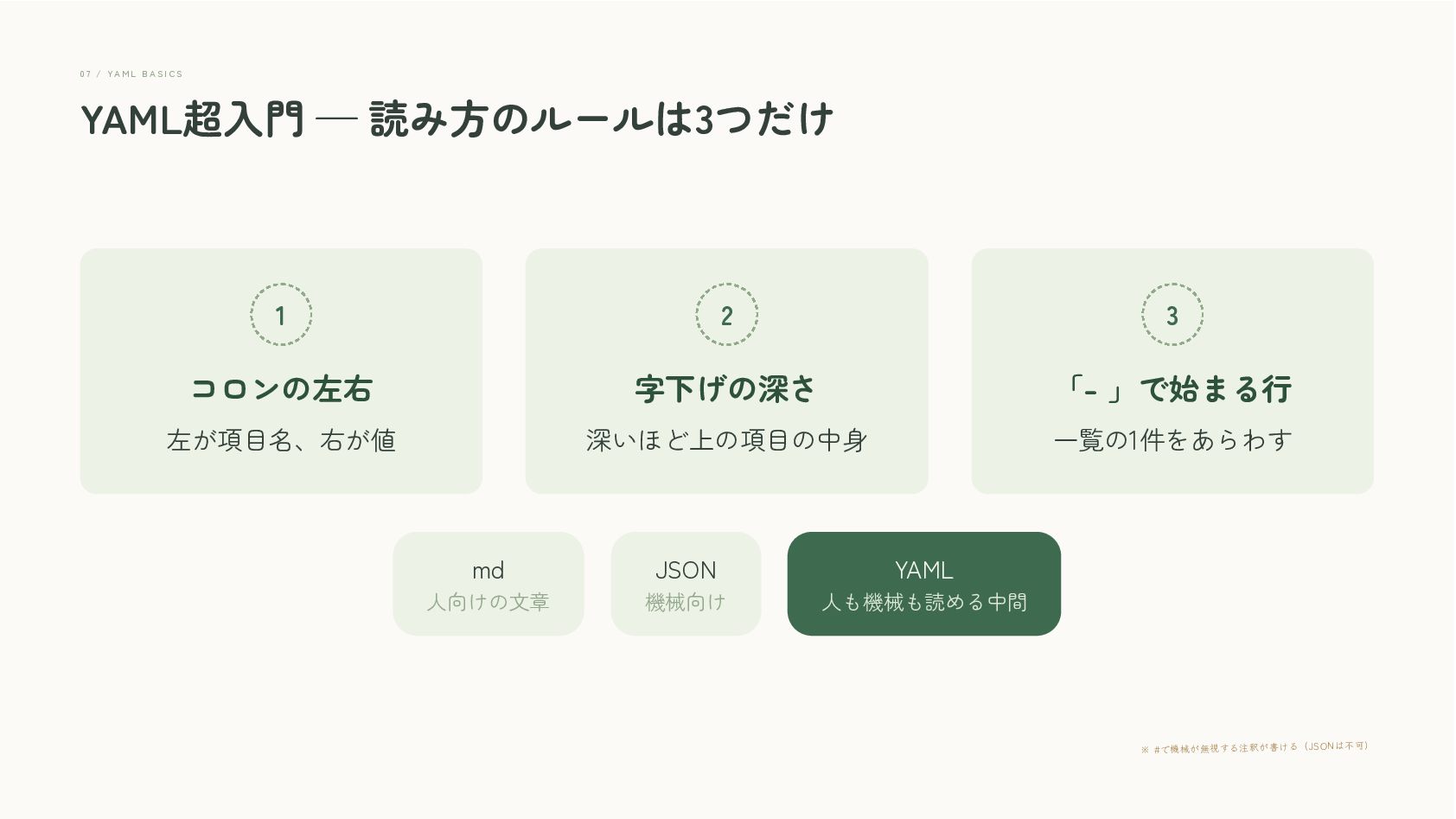Select the コロンの左右 heading
This screenshot has width=1456, height=819.
coord(281,389)
